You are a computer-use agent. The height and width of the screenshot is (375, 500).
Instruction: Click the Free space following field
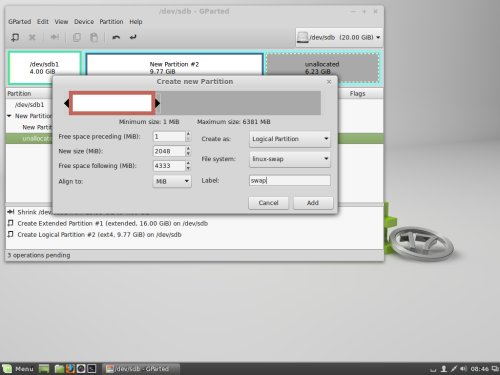pyautogui.click(x=169, y=166)
